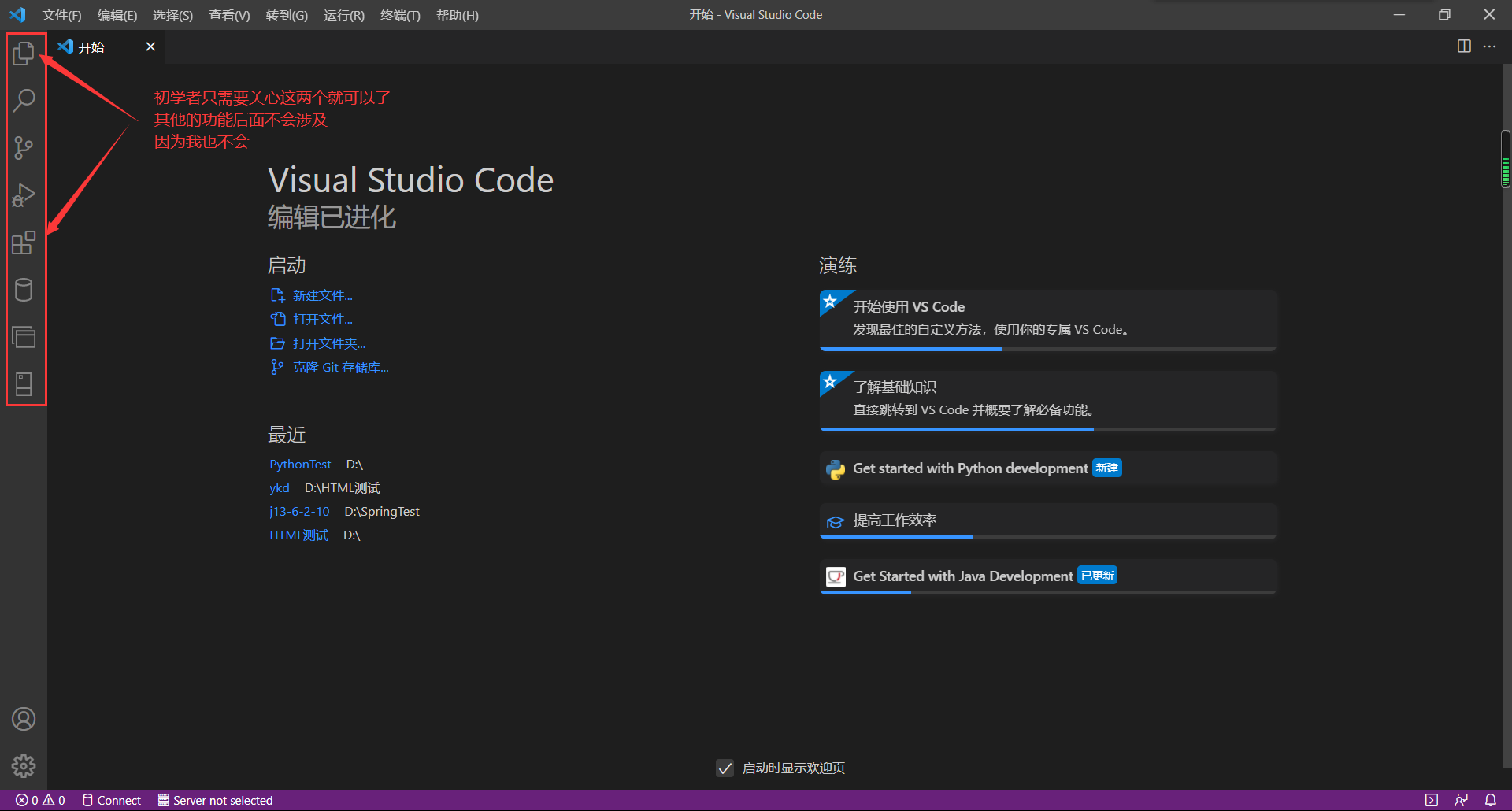Click the VS Code logo in title bar
The width and height of the screenshot is (1512, 811).
(17, 15)
